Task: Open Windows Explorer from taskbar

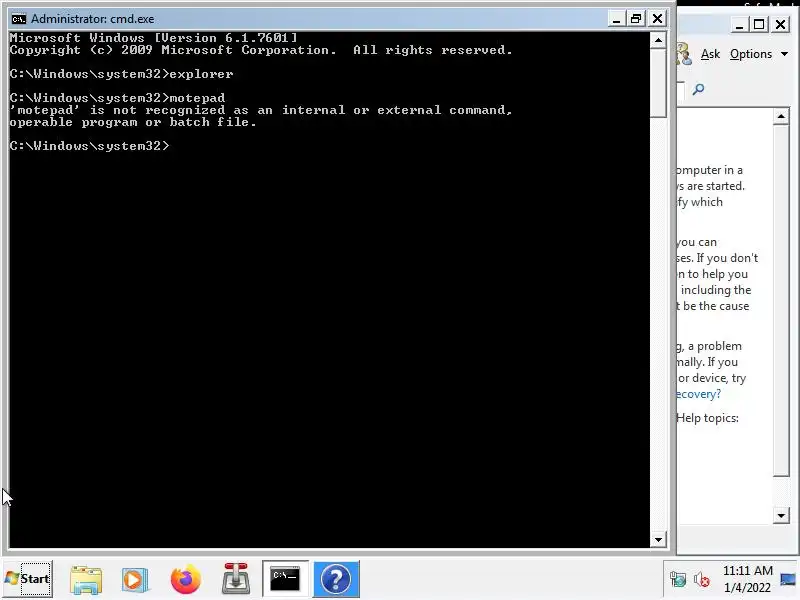Action: [86, 579]
